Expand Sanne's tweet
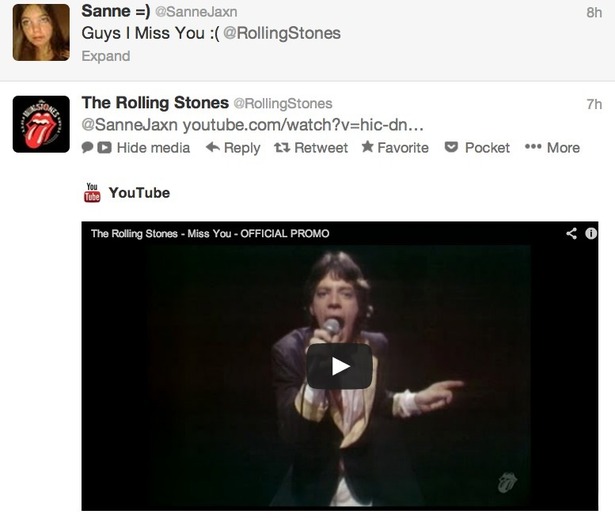 105,56
